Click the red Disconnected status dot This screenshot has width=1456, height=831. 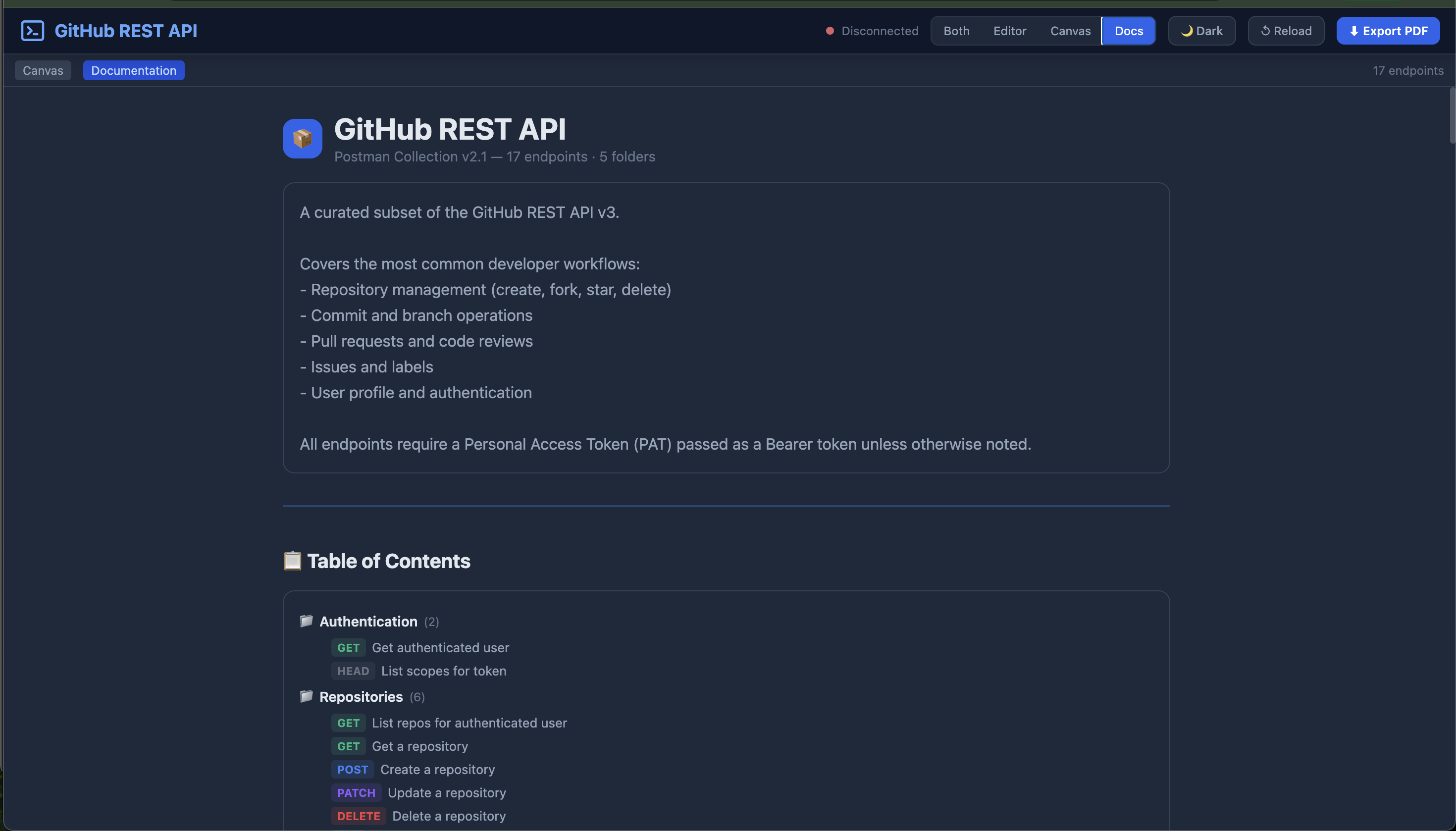click(830, 31)
